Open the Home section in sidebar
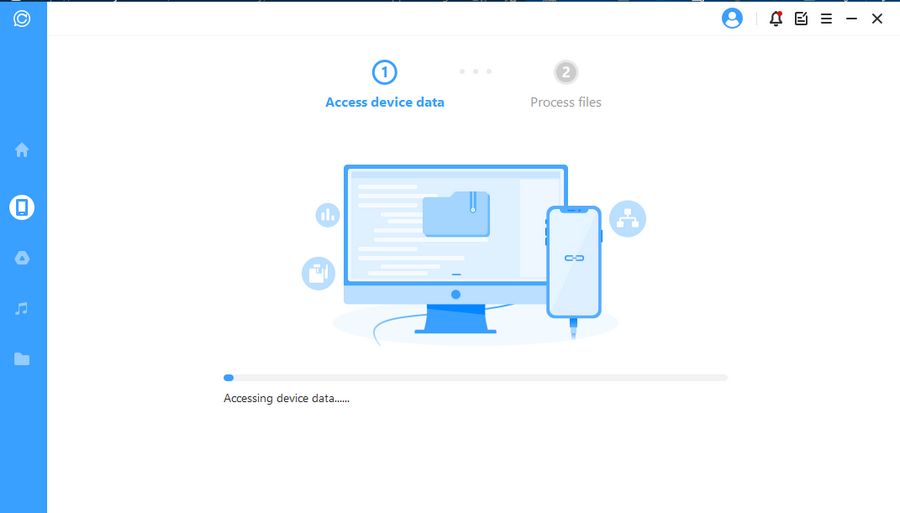Image resolution: width=900 pixels, height=513 pixels. tap(22, 150)
